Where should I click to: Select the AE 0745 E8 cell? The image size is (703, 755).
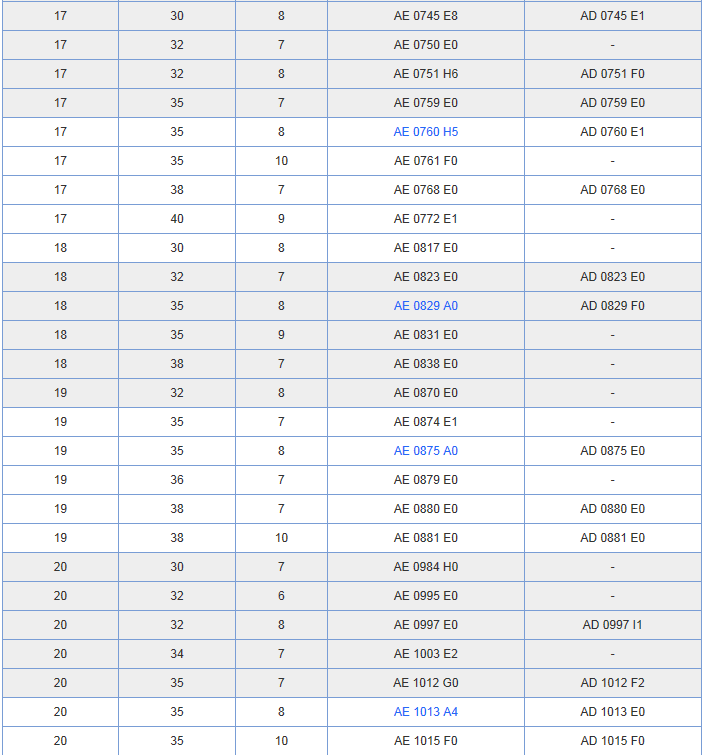coord(425,16)
